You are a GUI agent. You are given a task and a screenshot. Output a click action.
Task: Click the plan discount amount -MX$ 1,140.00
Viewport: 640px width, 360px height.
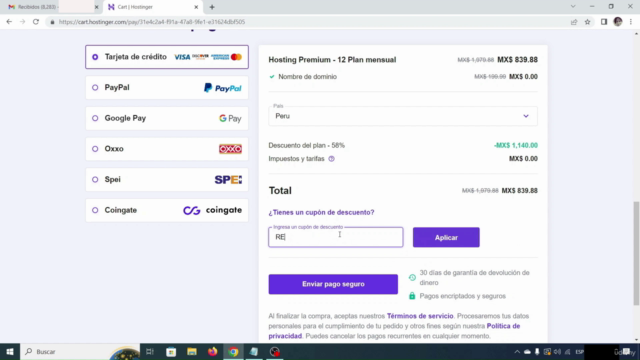(x=516, y=145)
